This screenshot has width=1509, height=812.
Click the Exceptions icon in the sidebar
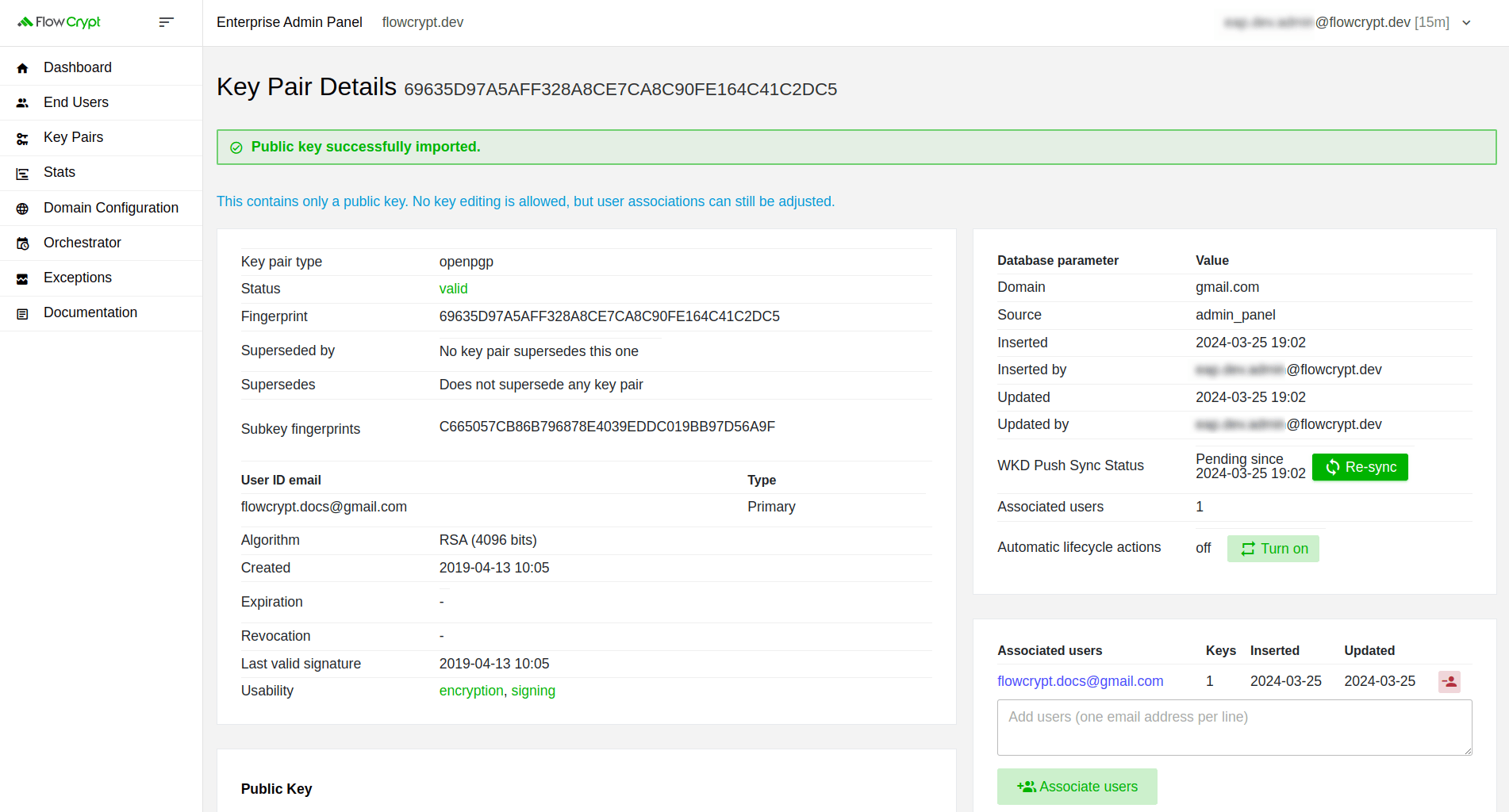point(22,278)
